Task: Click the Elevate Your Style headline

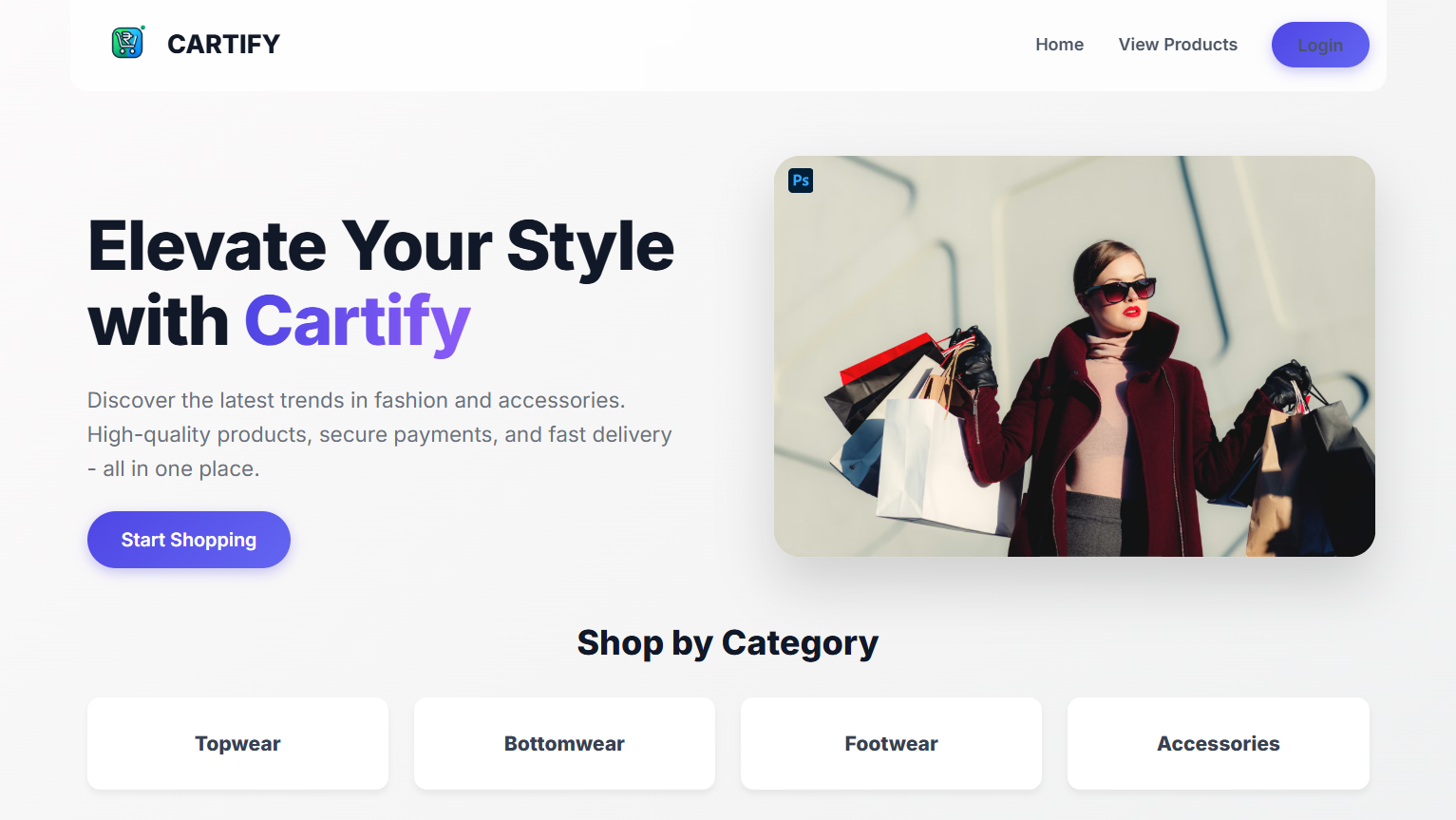Action: 381,246
